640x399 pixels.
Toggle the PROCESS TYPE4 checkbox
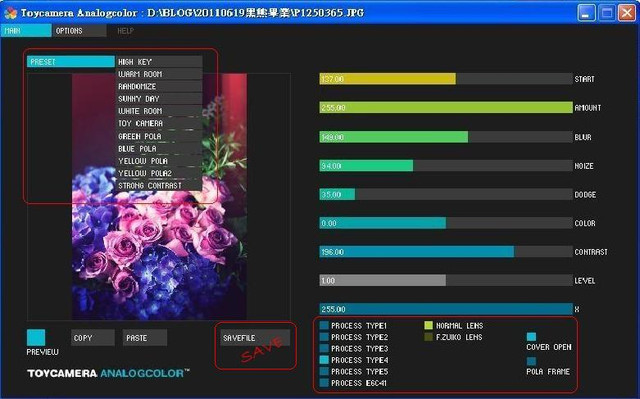(324, 359)
